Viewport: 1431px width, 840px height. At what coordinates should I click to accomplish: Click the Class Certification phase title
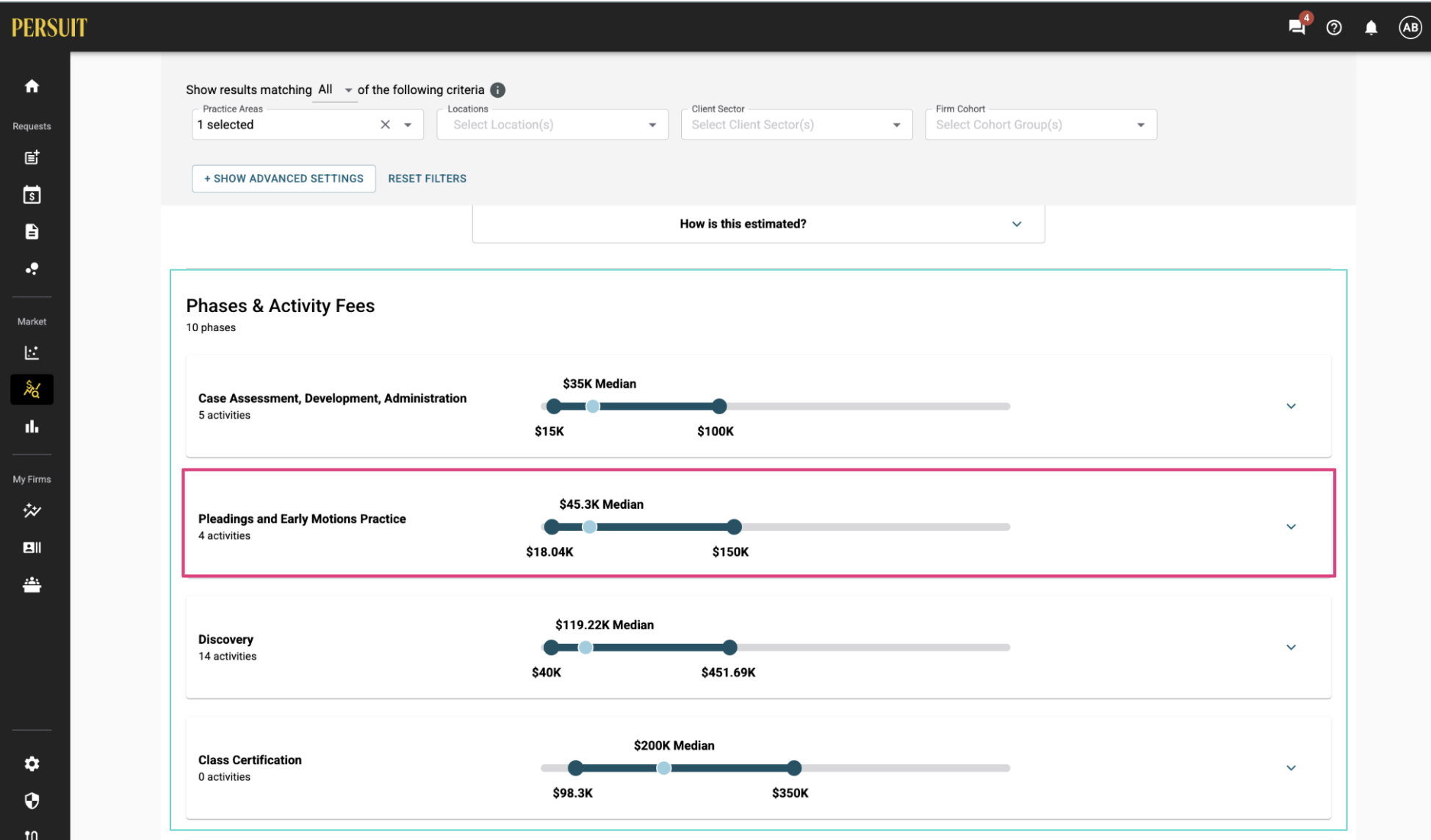click(x=250, y=760)
